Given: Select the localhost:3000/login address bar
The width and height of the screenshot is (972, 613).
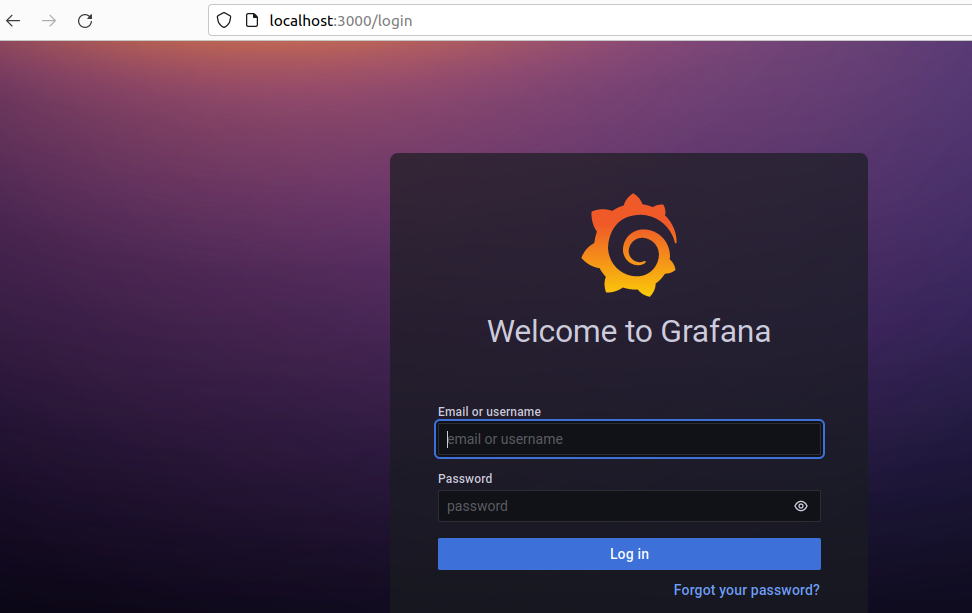Looking at the screenshot, I should pyautogui.click(x=590, y=20).
